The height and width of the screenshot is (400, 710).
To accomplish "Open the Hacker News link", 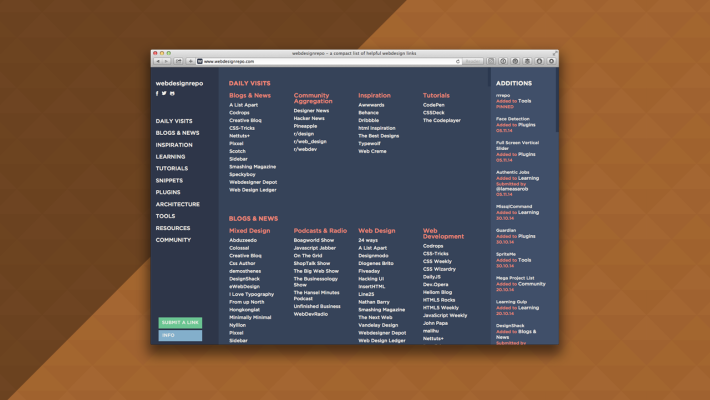I will click(x=309, y=118).
